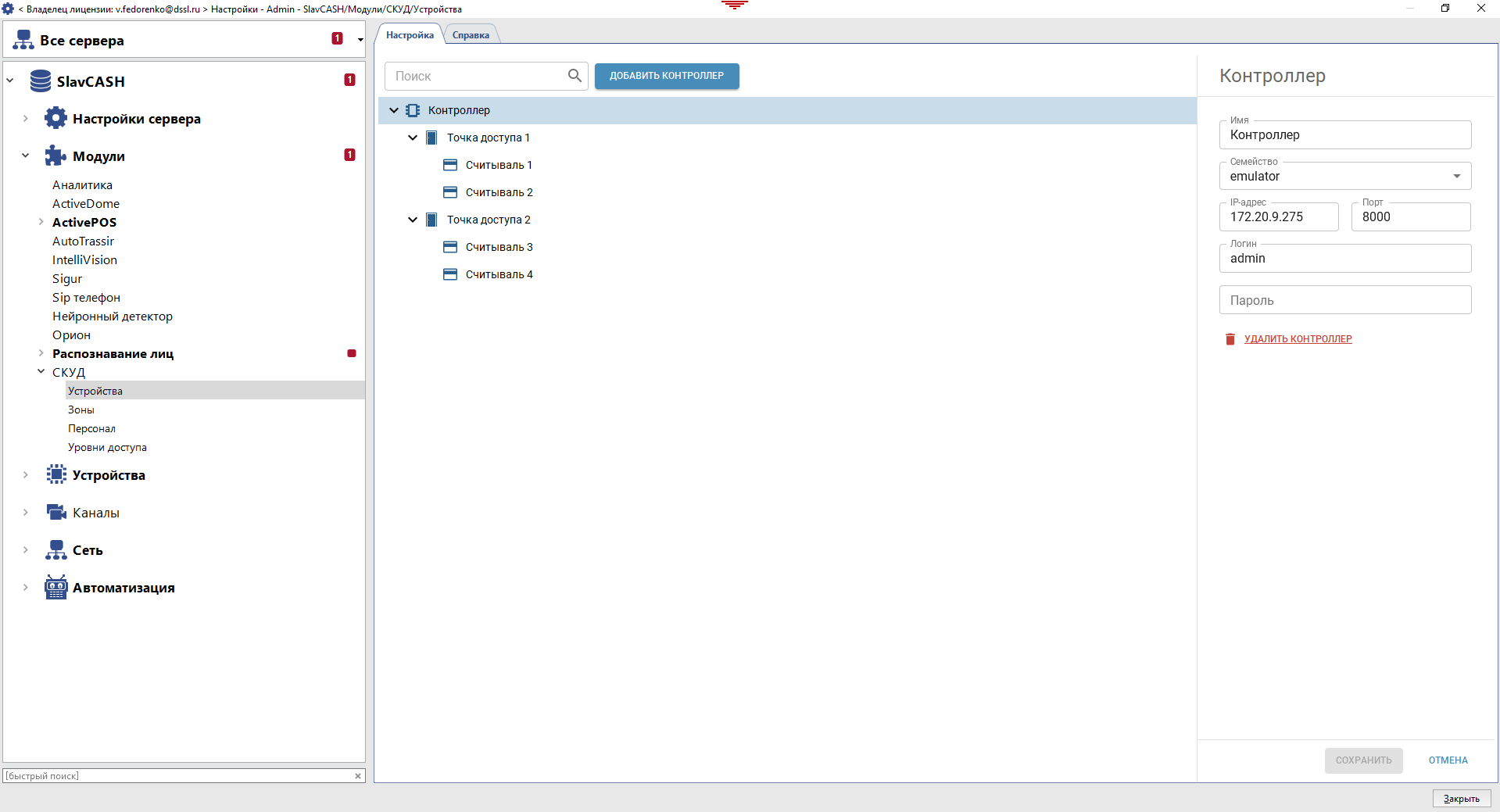Screen dimensions: 1500x812
Task: Click the УДАЛИТЬ КОНТРОЛЛЕР link
Action: coord(1298,339)
